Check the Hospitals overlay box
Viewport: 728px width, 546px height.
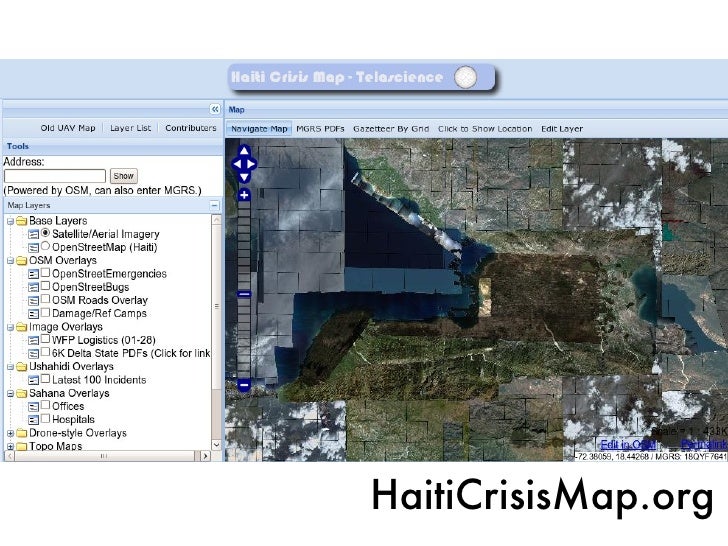pos(46,420)
